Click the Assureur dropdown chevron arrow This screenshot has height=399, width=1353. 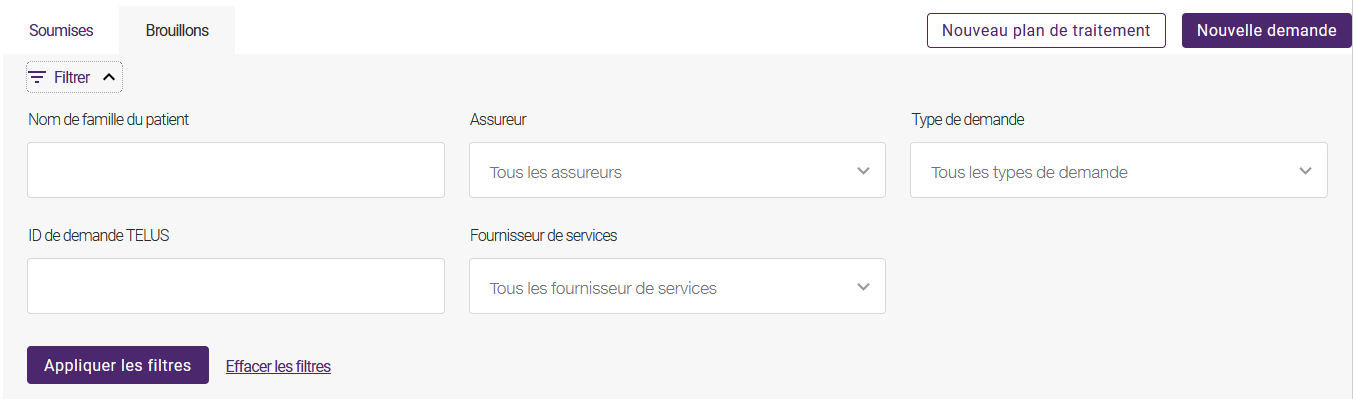[x=864, y=171]
